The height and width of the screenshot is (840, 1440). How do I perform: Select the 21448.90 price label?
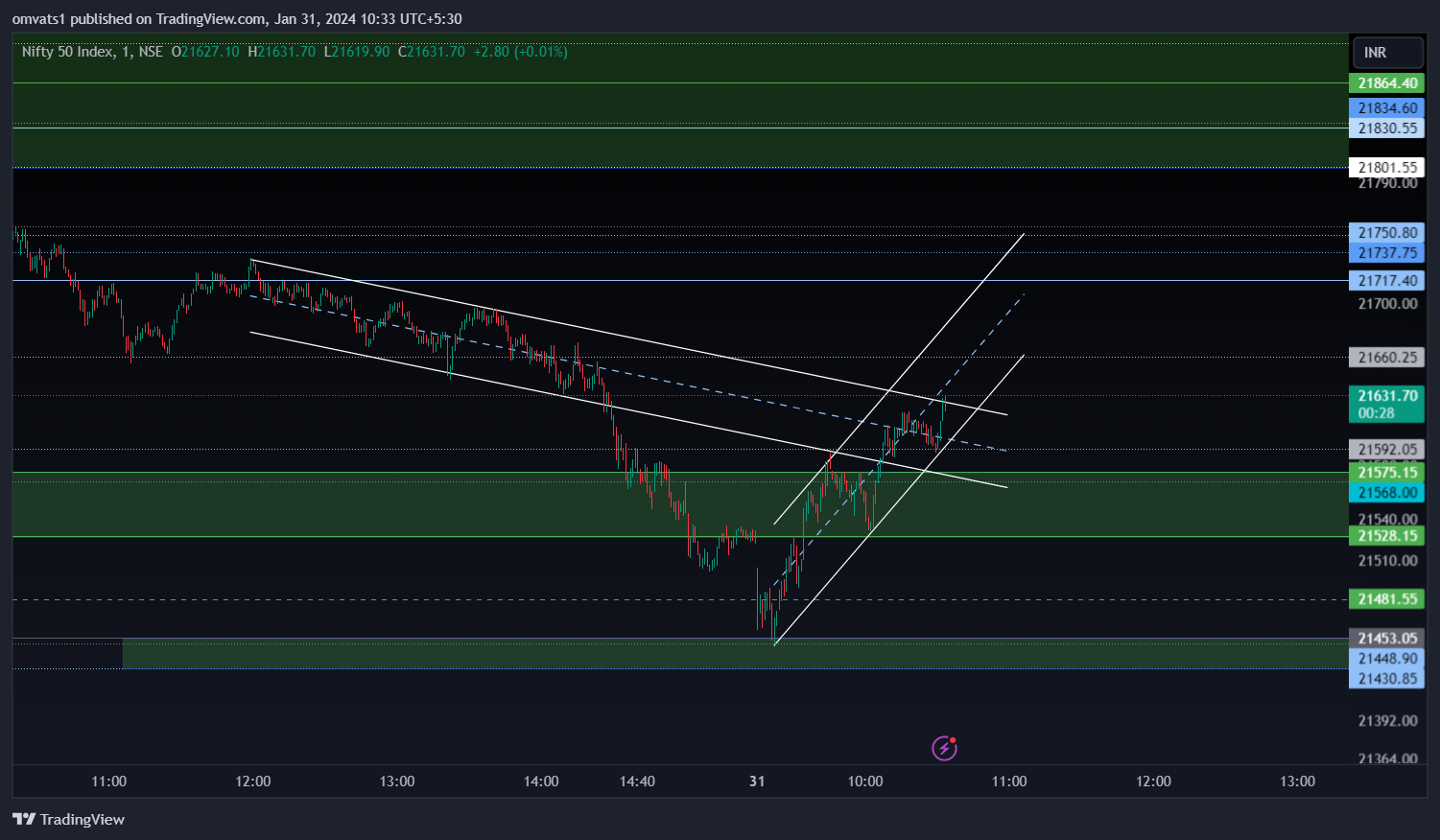pos(1386,659)
